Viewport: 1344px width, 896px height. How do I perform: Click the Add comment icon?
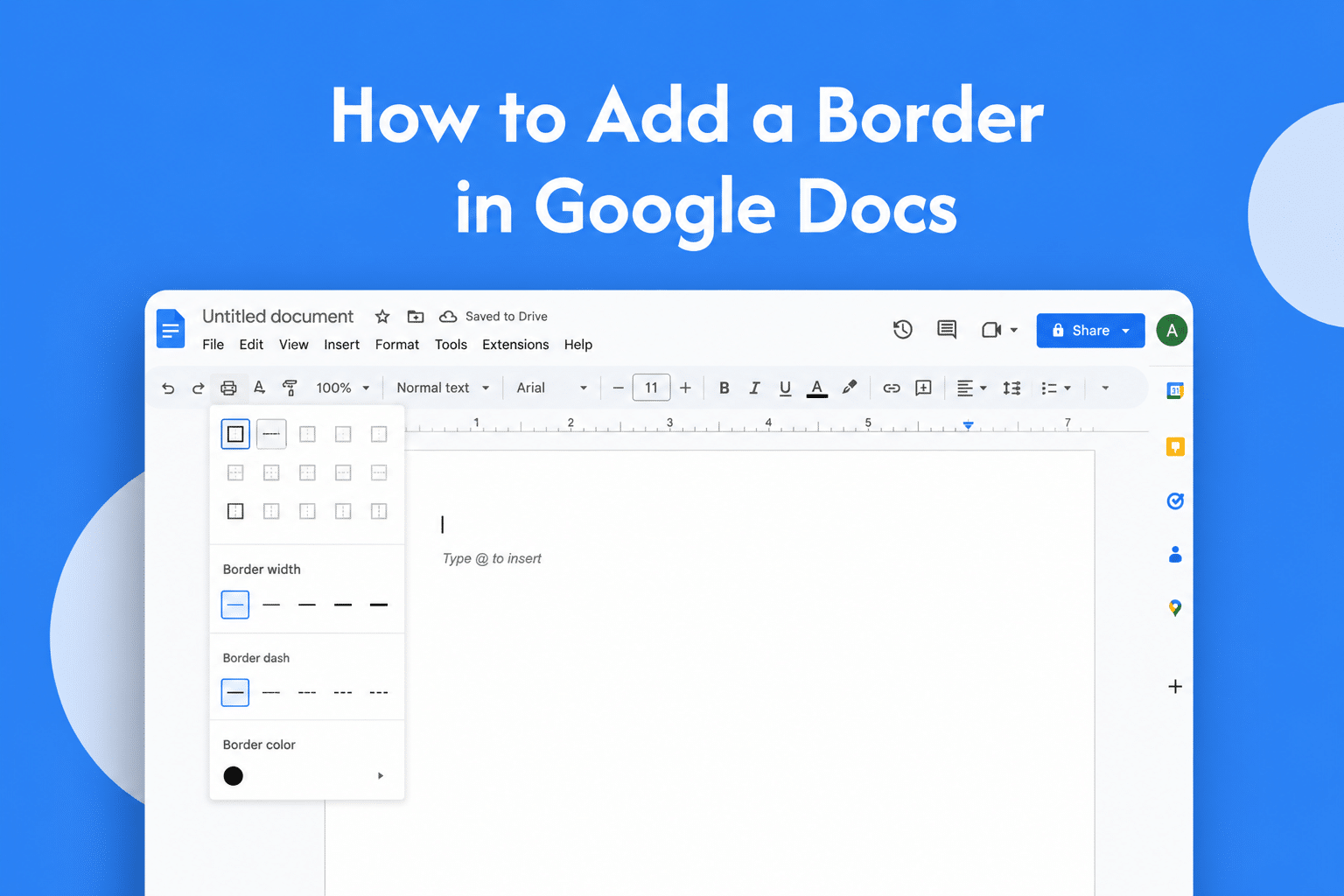pos(923,388)
